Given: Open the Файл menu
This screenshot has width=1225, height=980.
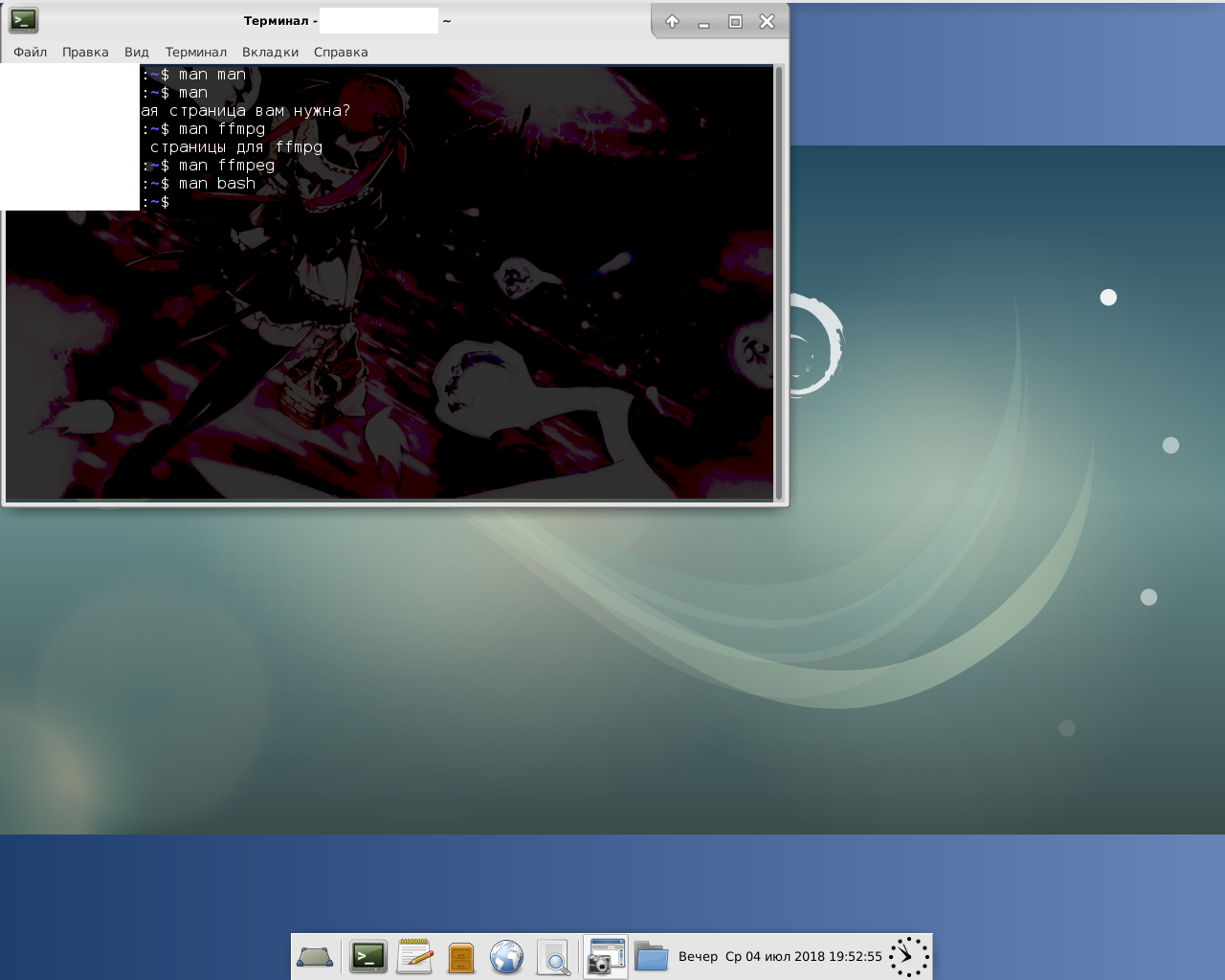Looking at the screenshot, I should click(x=30, y=52).
